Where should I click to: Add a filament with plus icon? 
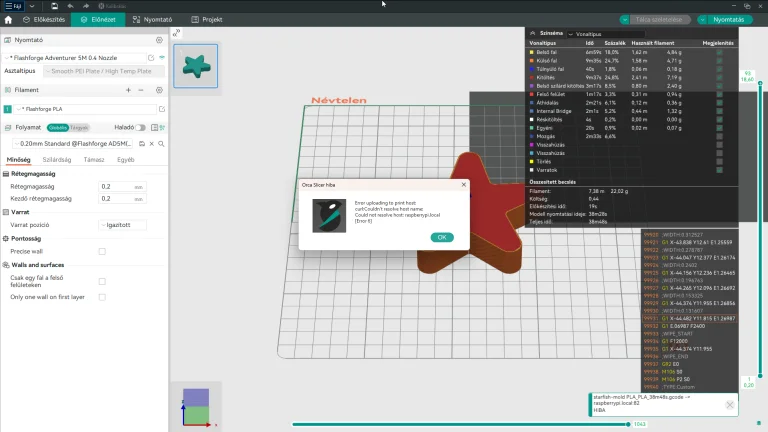128,90
